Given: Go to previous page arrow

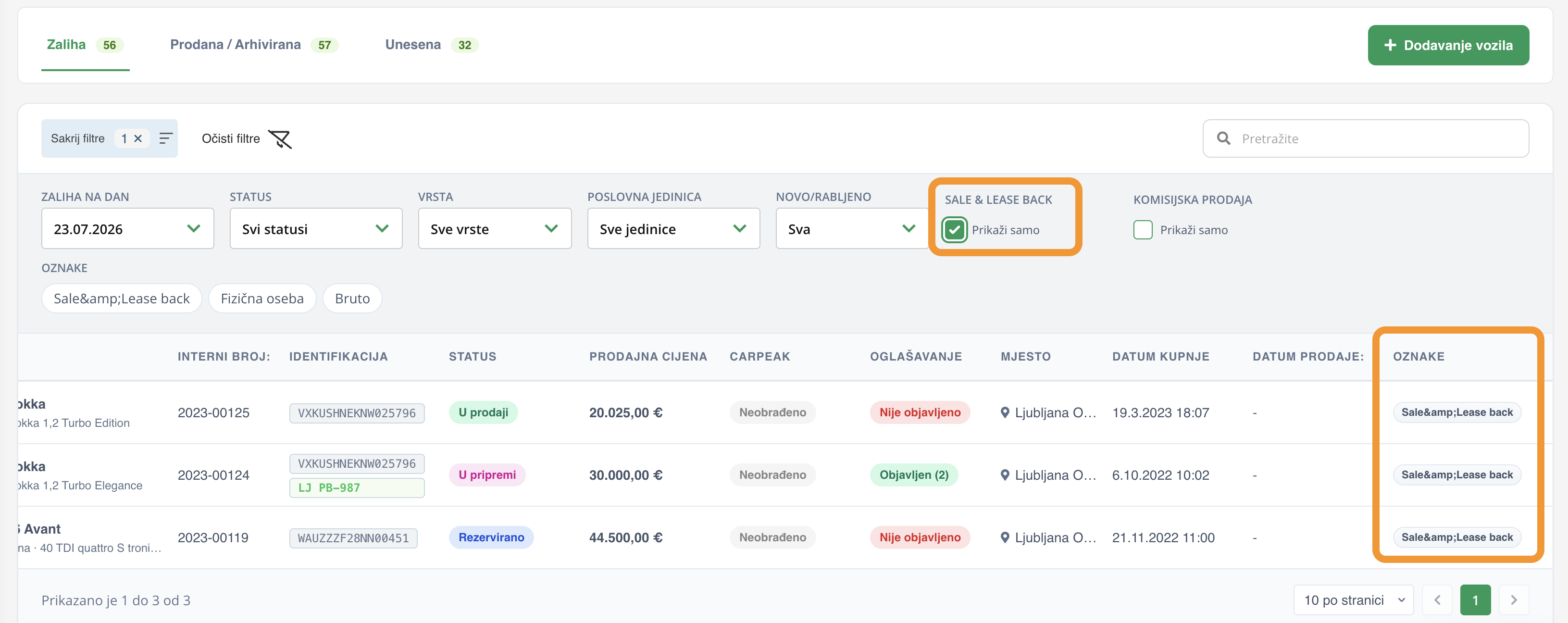Looking at the screenshot, I should pyautogui.click(x=1437, y=600).
